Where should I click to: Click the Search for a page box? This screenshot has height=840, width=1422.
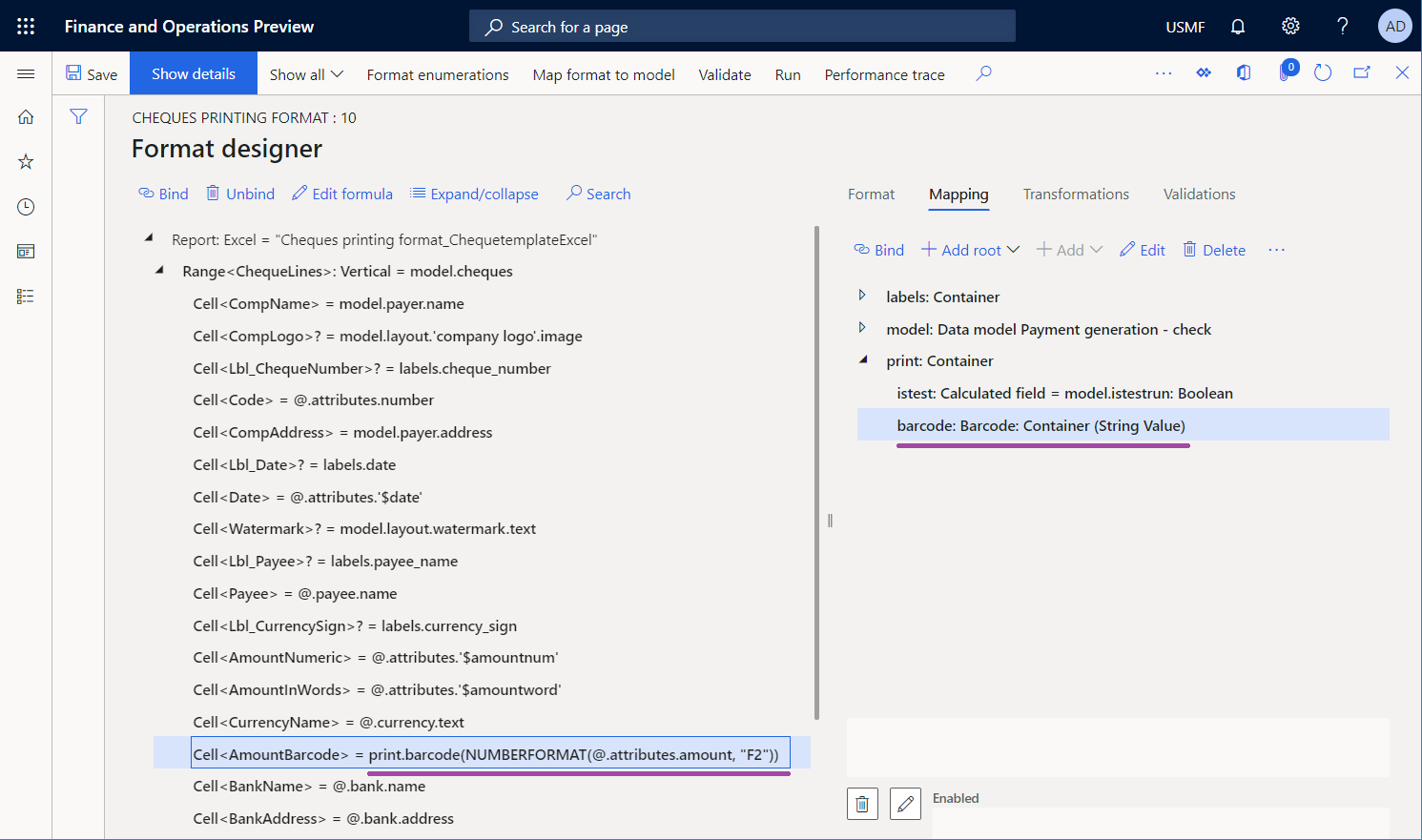click(742, 27)
